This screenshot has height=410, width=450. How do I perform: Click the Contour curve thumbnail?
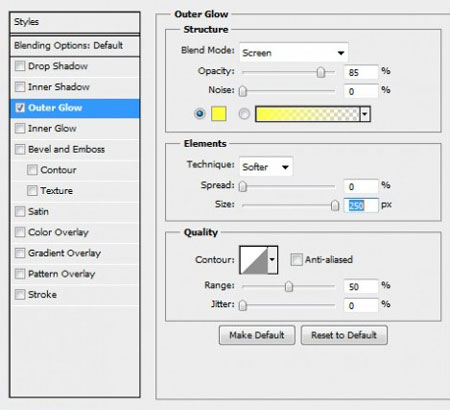coord(254,260)
